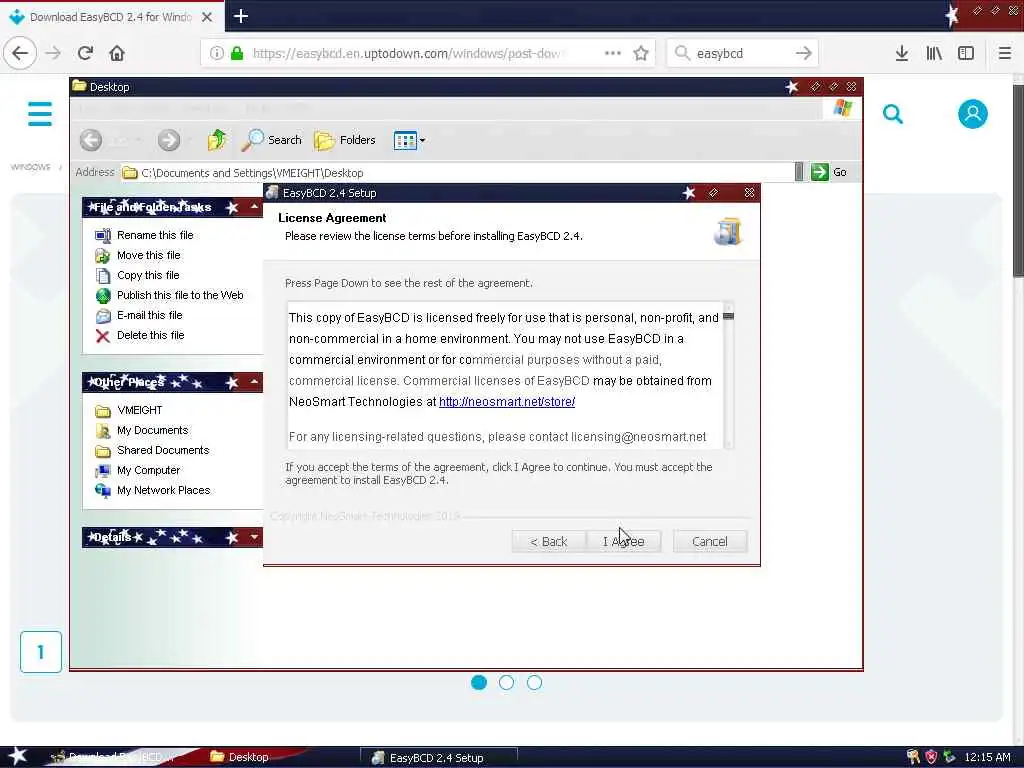Open page actions three-dot menu
The width and height of the screenshot is (1024, 768).
click(x=613, y=53)
